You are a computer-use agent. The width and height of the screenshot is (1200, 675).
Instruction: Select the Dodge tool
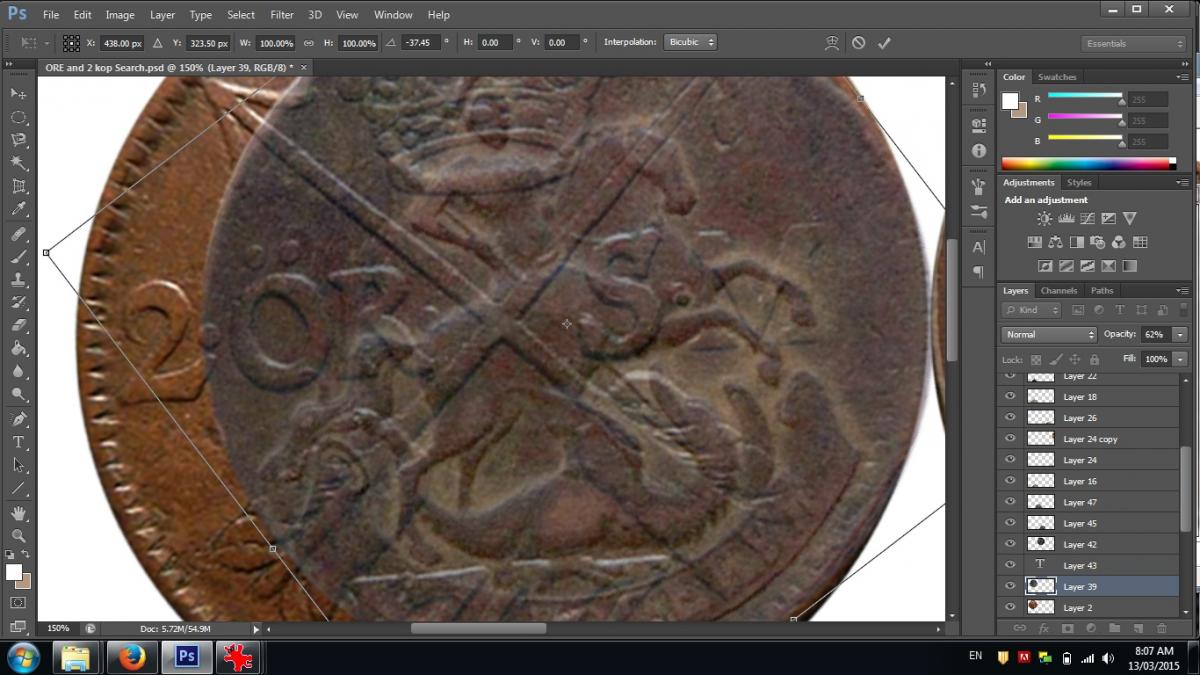18,395
